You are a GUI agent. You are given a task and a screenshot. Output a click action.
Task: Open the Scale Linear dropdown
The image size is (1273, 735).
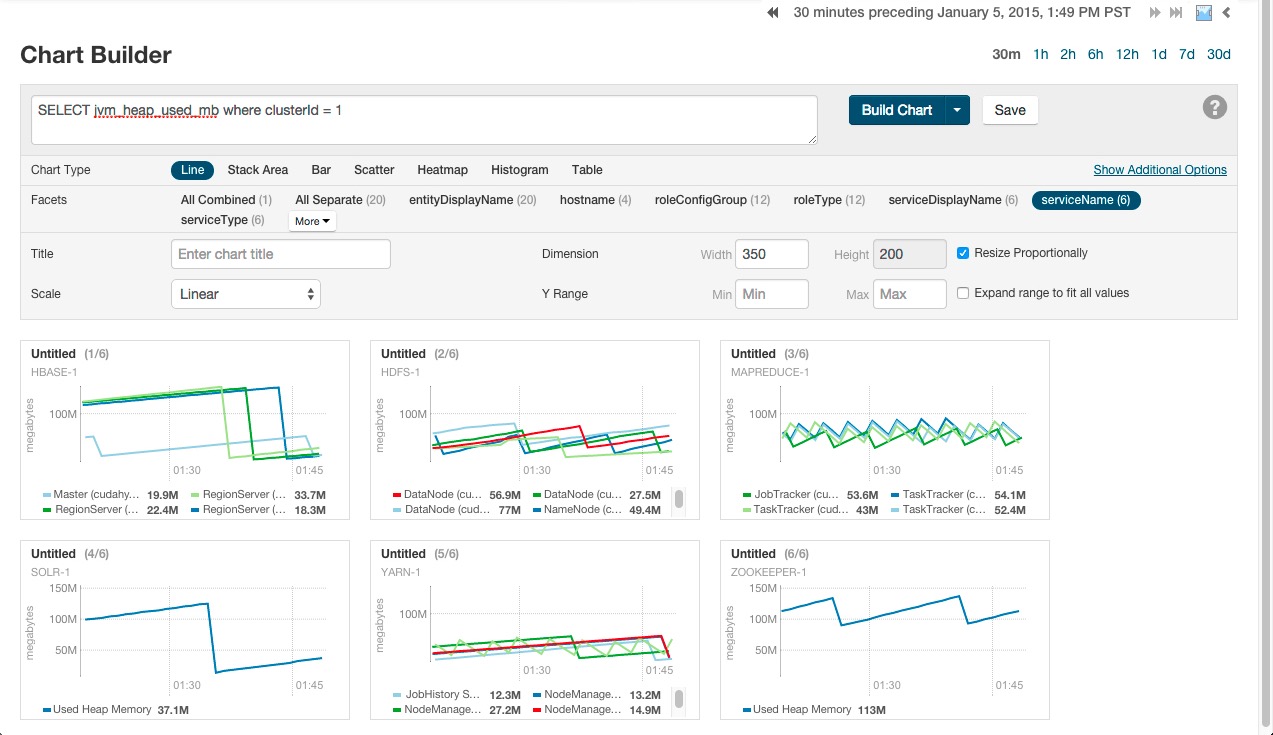[x=246, y=294]
